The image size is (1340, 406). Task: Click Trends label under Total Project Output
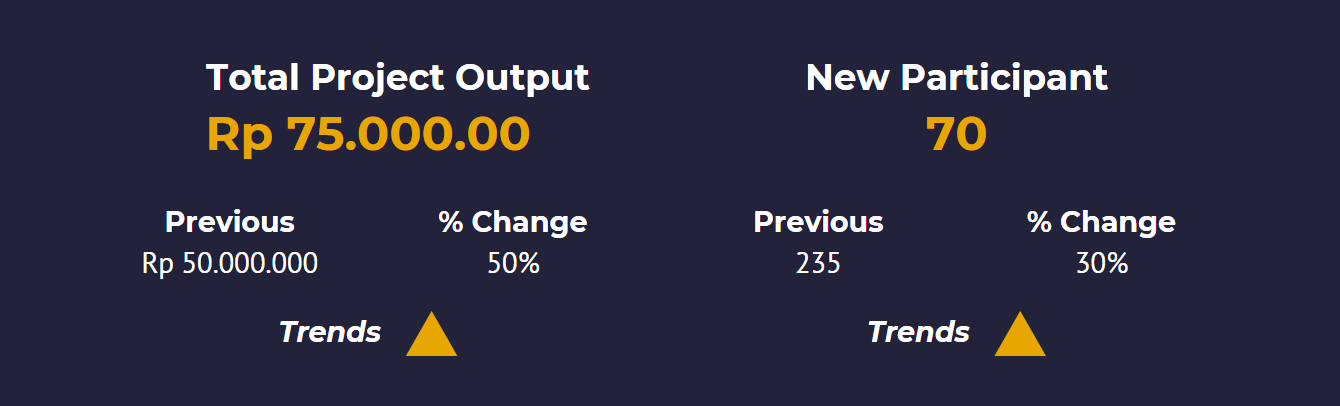(330, 332)
